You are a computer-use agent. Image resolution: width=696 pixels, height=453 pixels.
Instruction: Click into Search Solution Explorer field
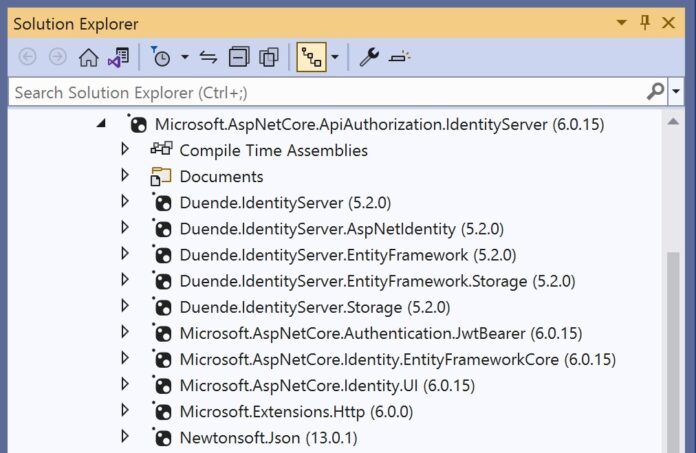point(320,92)
